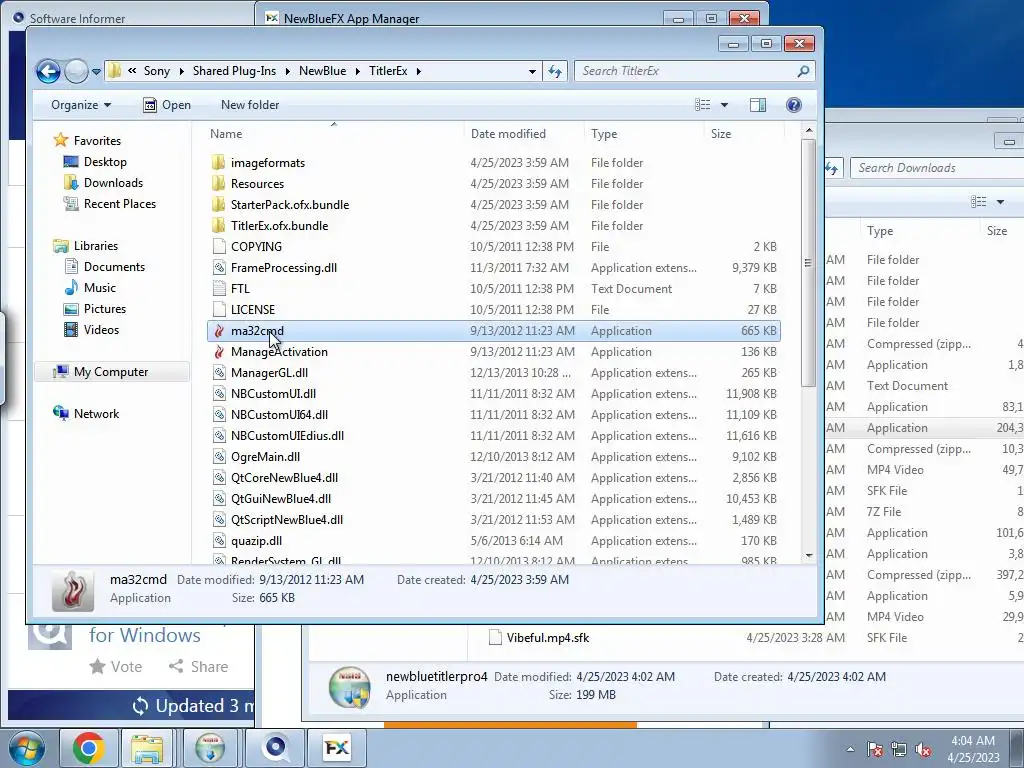Select NBCustomUI64.dll file
The height and width of the screenshot is (768, 1024).
279,414
